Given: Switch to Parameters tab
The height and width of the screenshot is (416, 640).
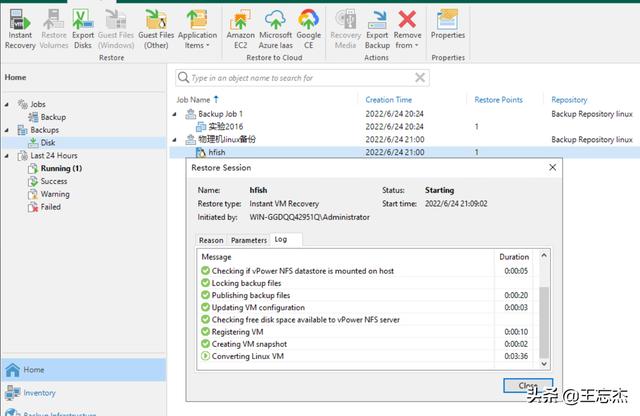Looking at the screenshot, I should [249, 240].
